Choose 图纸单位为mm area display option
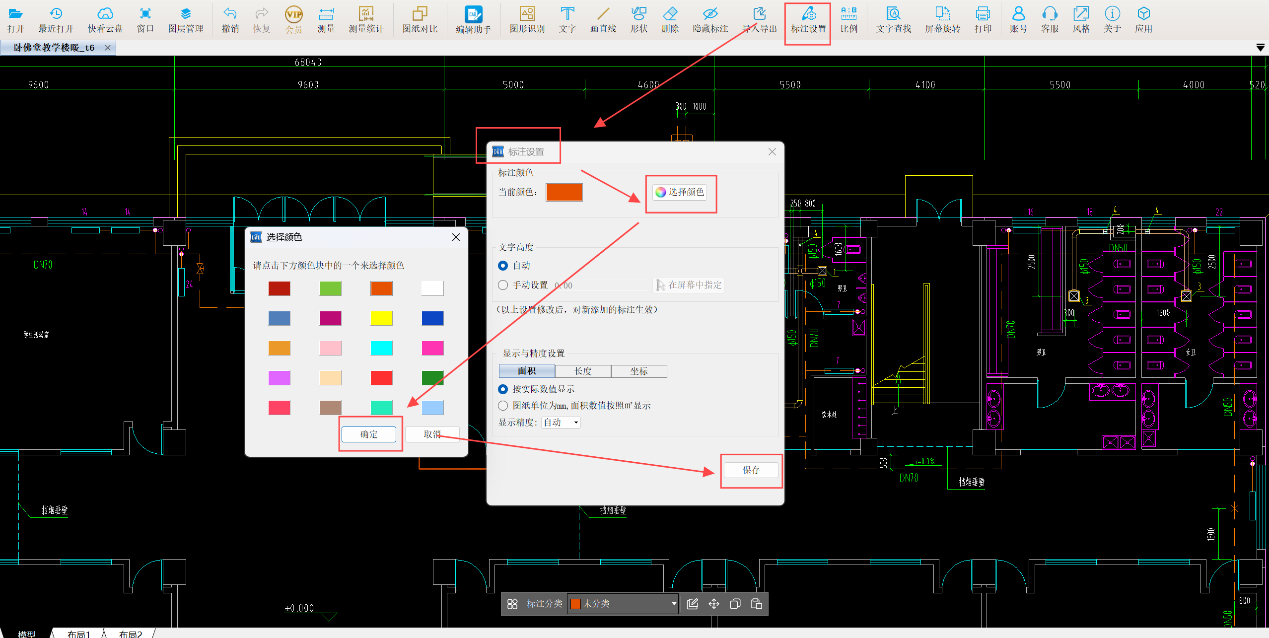Image resolution: width=1269 pixels, height=638 pixels. click(504, 406)
